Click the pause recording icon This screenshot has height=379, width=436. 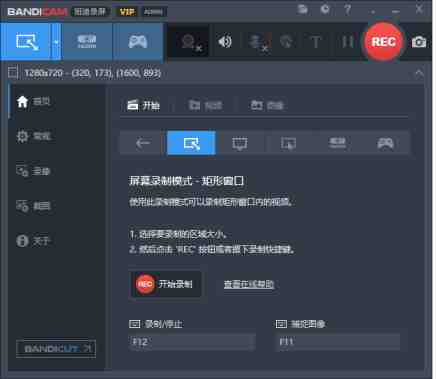tap(348, 42)
